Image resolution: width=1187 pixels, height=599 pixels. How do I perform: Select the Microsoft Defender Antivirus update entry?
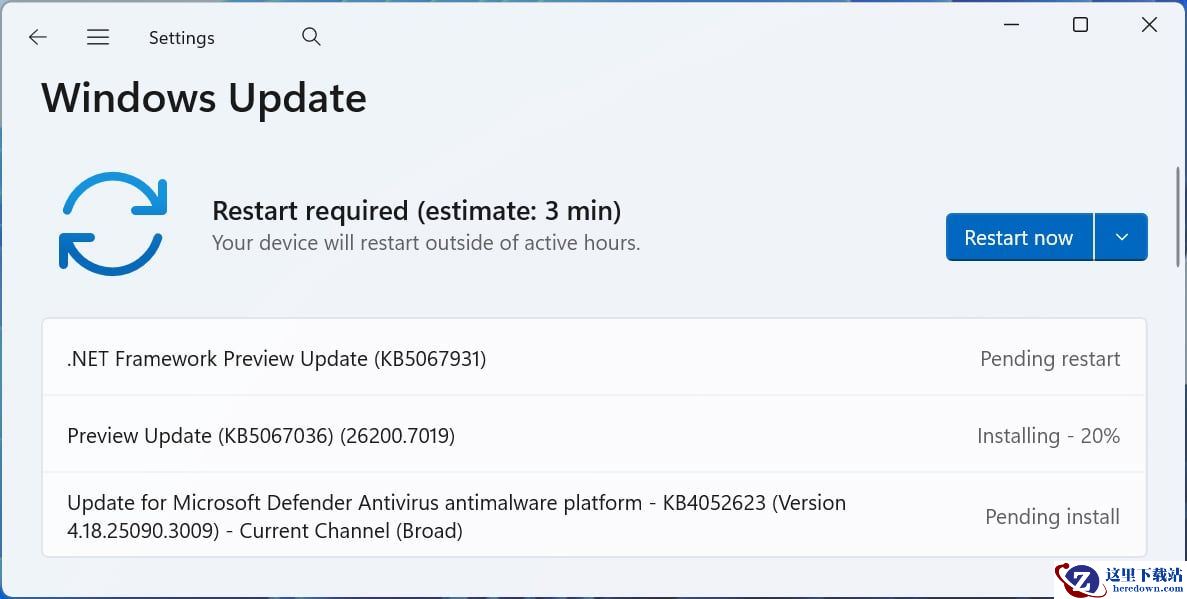pyautogui.click(x=456, y=516)
